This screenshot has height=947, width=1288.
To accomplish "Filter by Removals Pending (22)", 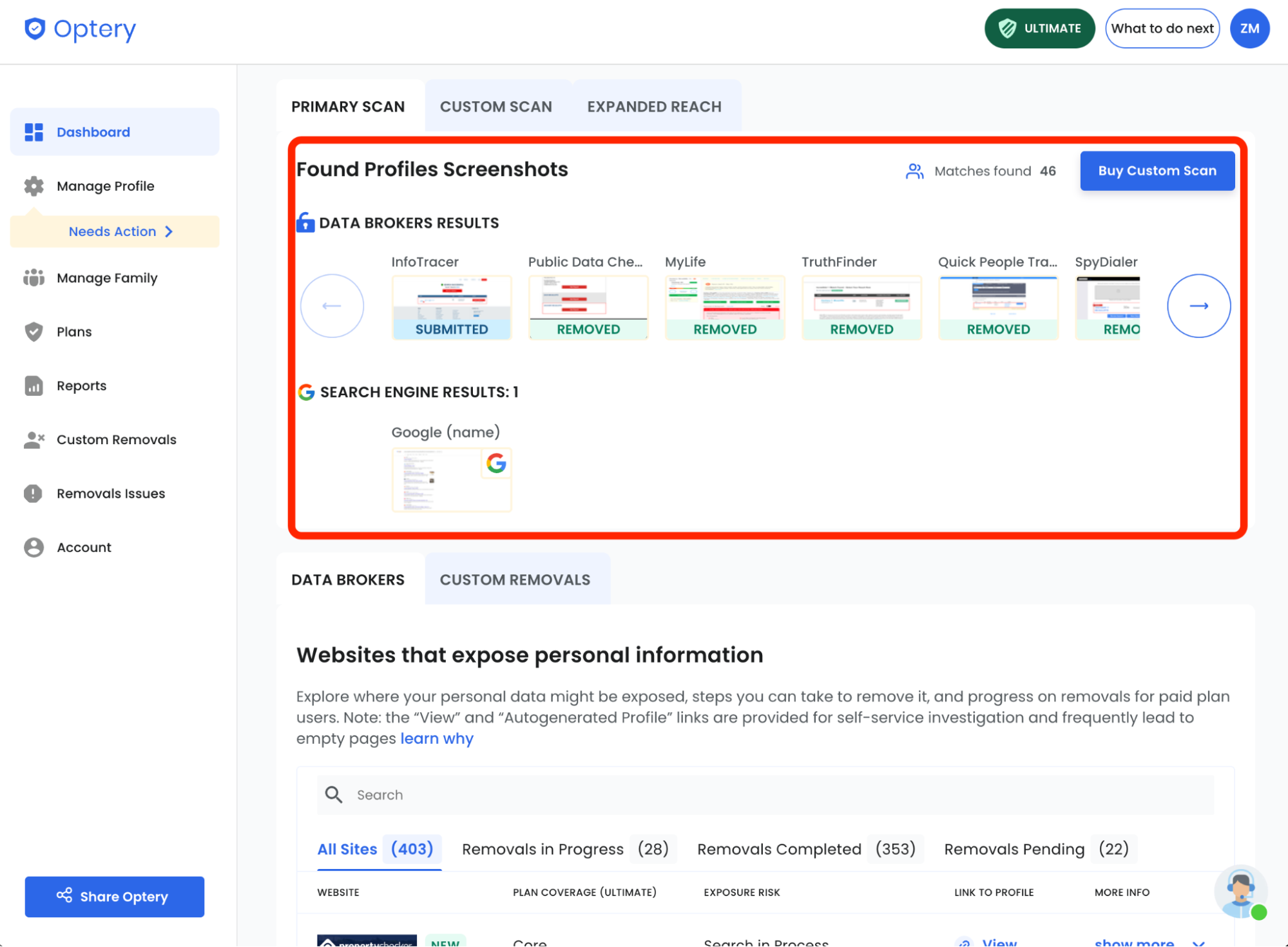I will point(1040,849).
